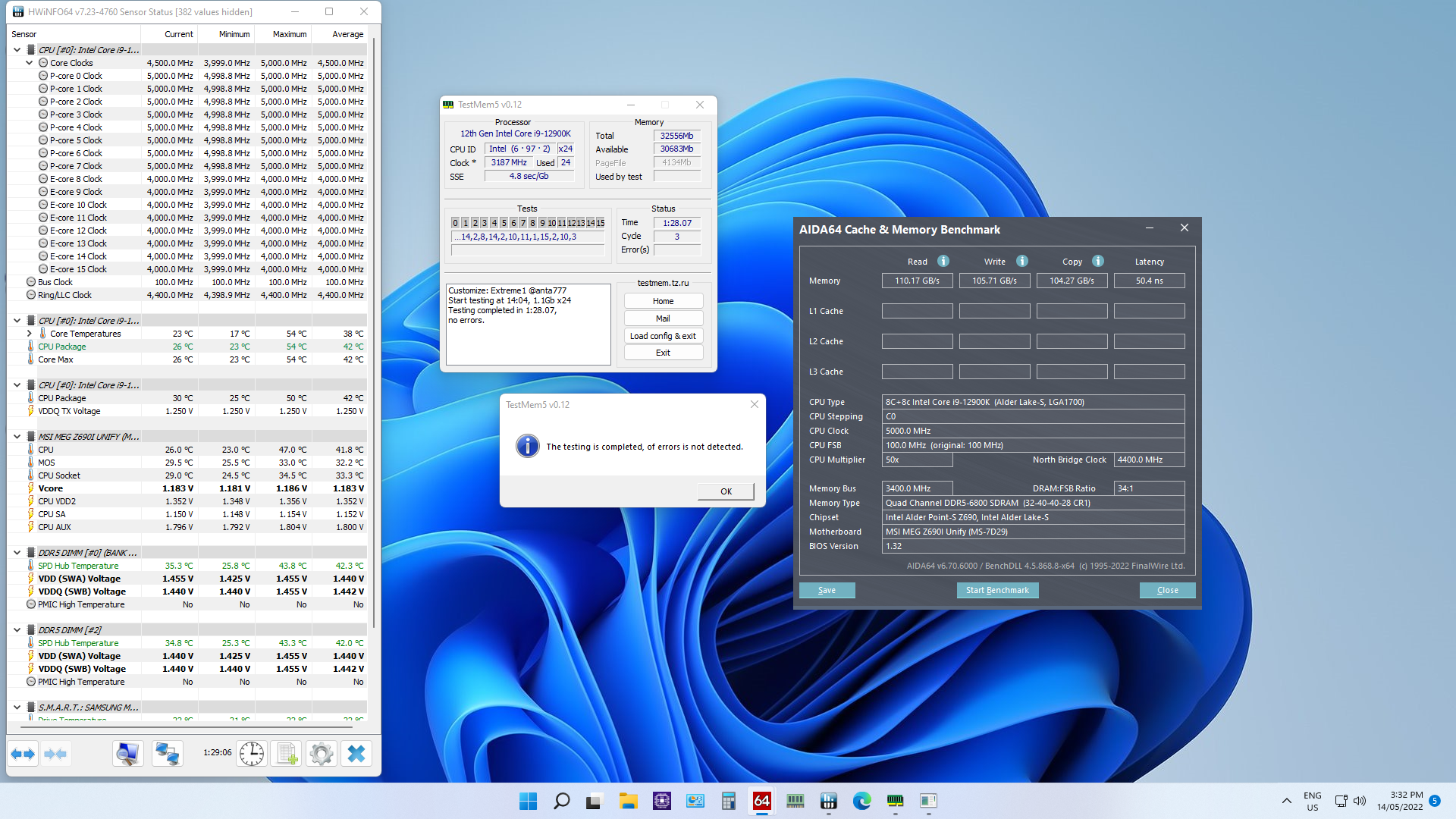Image resolution: width=1456 pixels, height=819 pixels.
Task: Click the Home button in TestMem5
Action: (x=664, y=301)
